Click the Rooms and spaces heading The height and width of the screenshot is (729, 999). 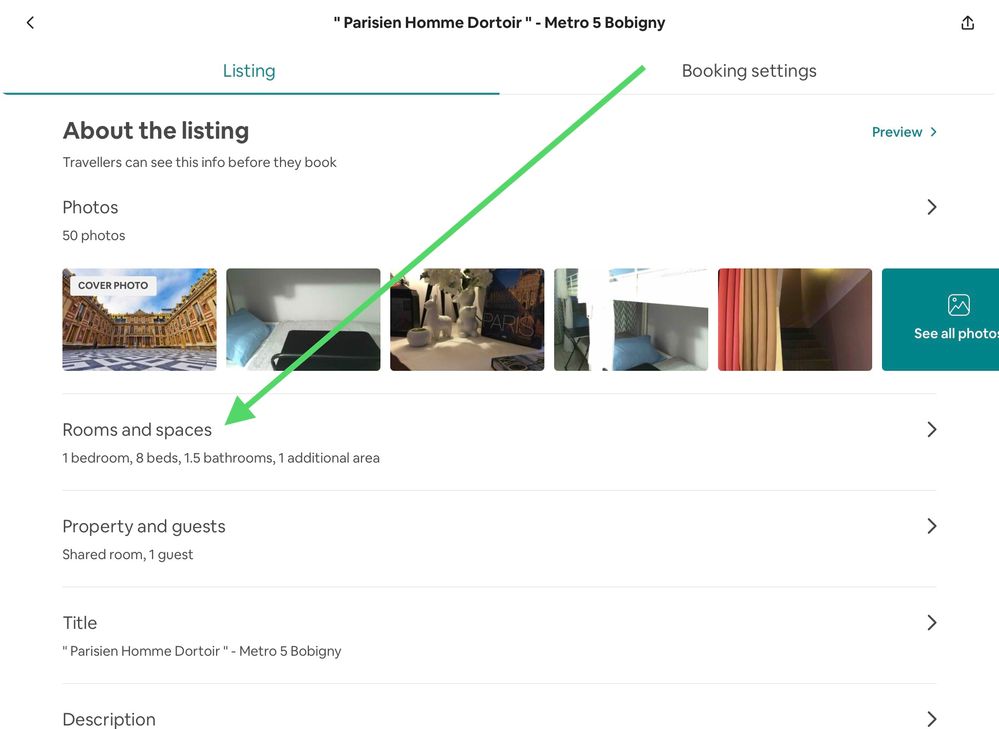click(137, 430)
